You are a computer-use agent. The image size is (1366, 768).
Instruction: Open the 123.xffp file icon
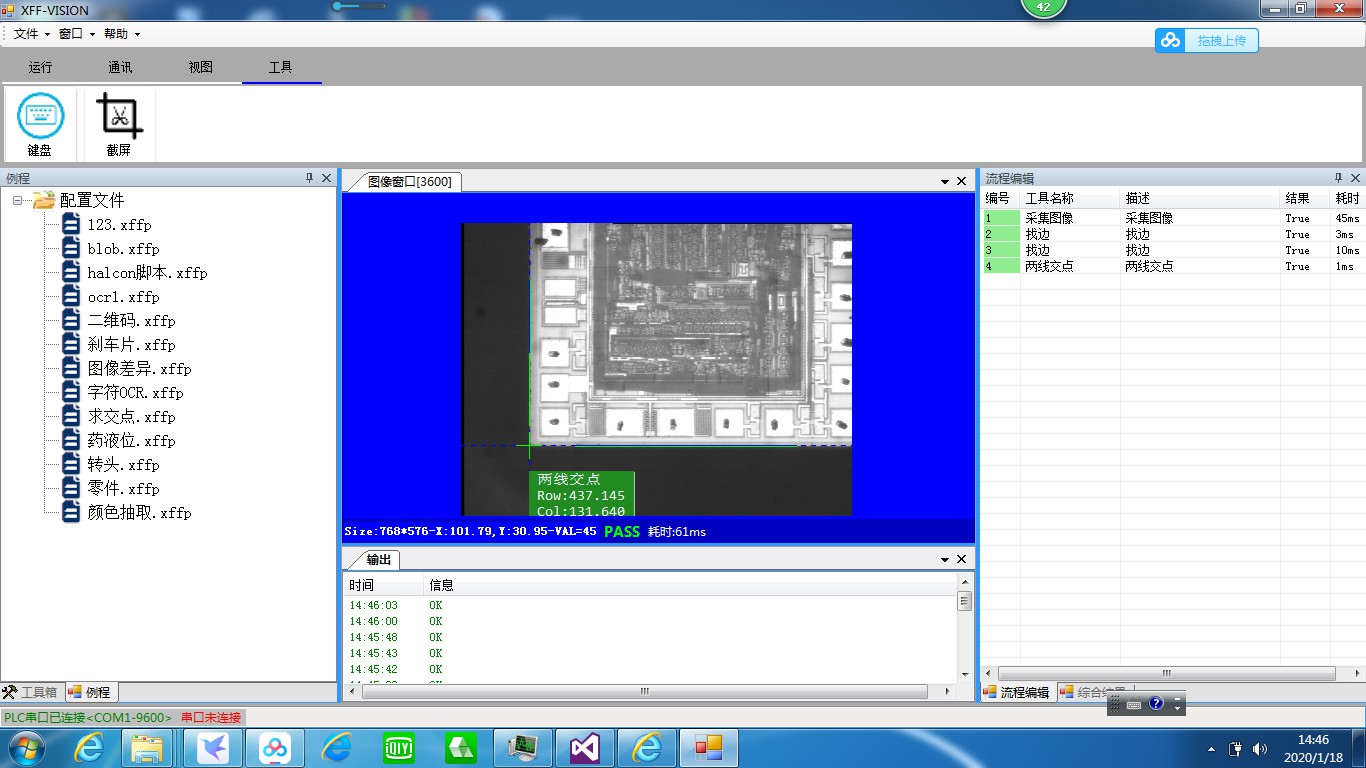click(71, 224)
